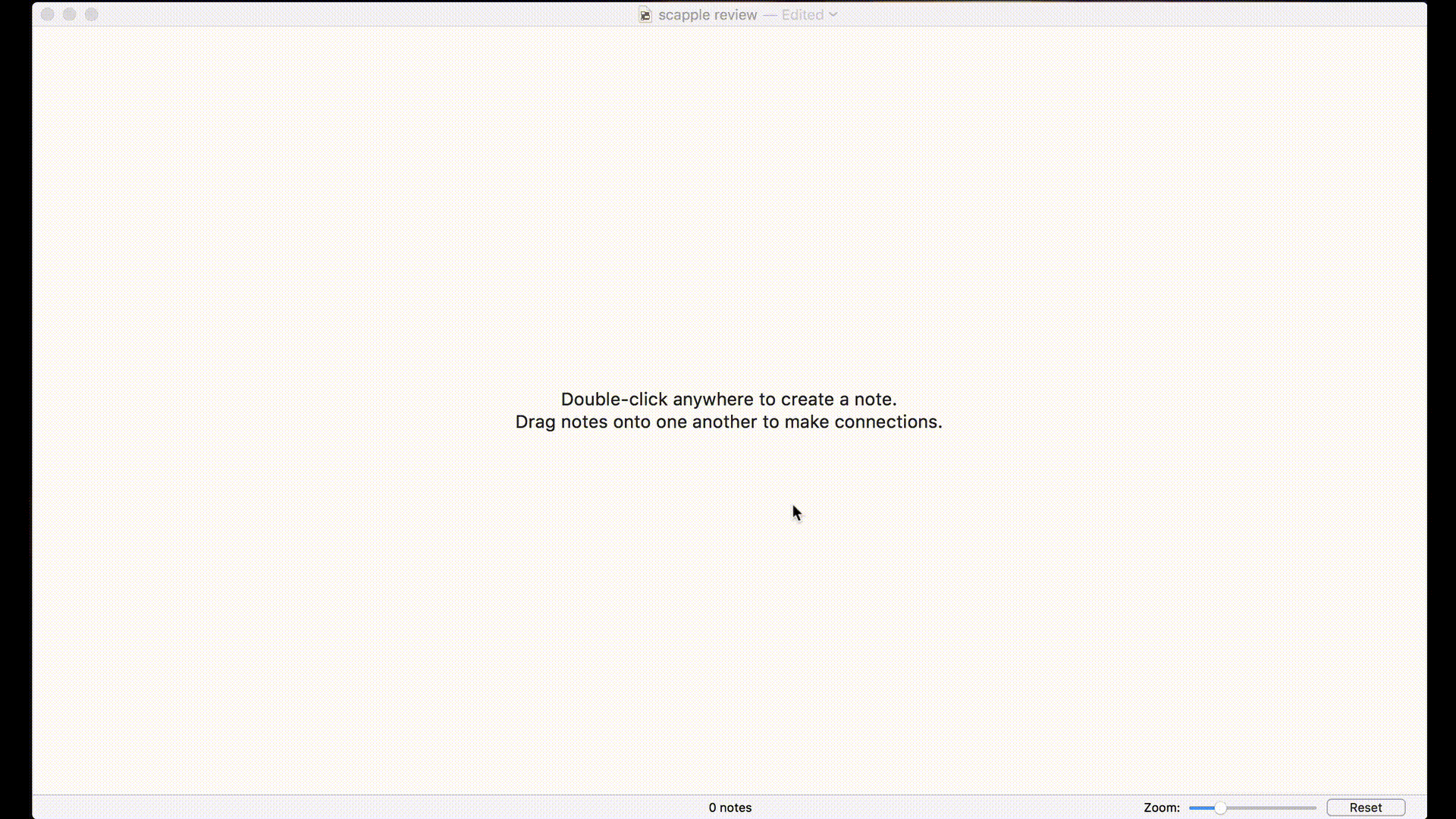Image resolution: width=1456 pixels, height=819 pixels.
Task: Click the "Drag notes onto one another" hint line
Action: pyautogui.click(x=728, y=422)
